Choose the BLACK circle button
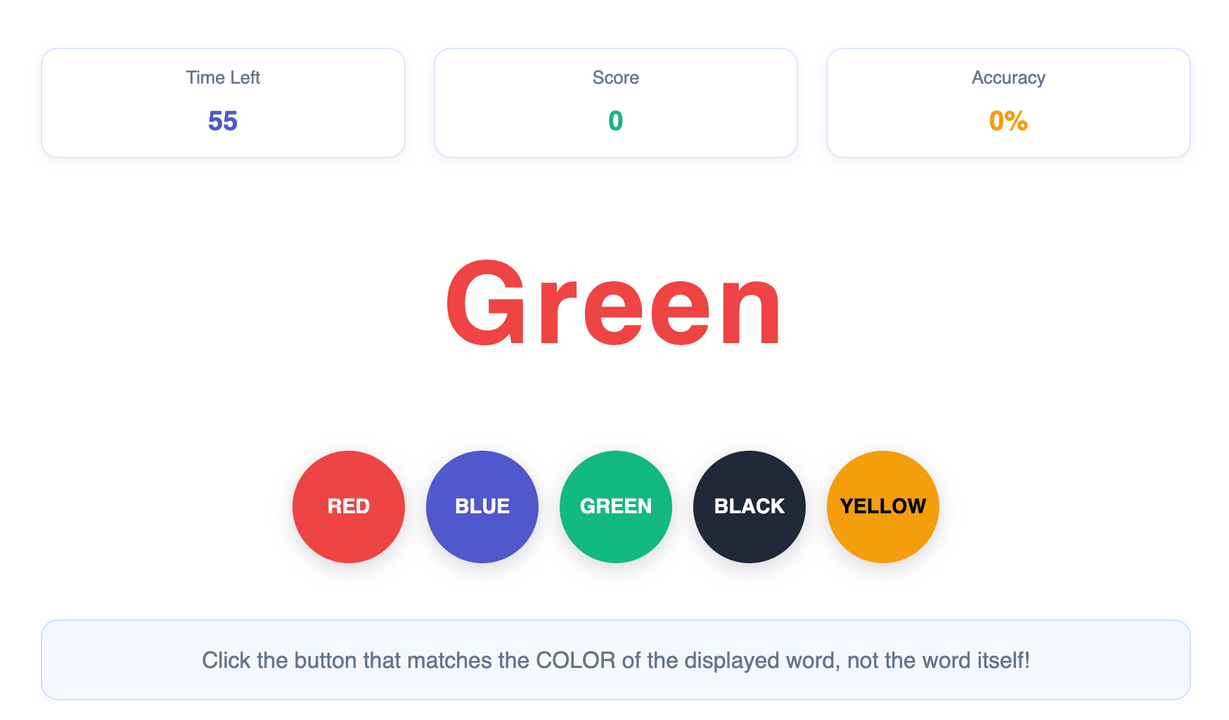The width and height of the screenshot is (1229, 720). coord(749,506)
